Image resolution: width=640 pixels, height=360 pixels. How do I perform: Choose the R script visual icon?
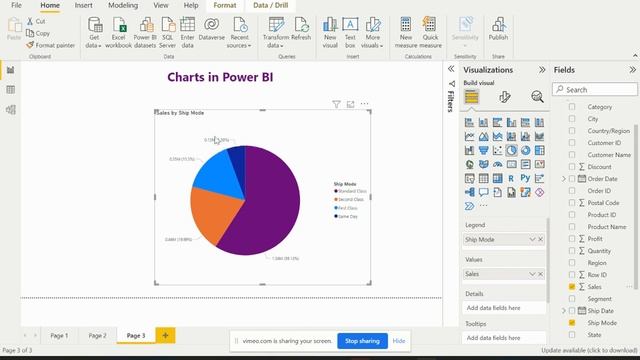(x=511, y=178)
